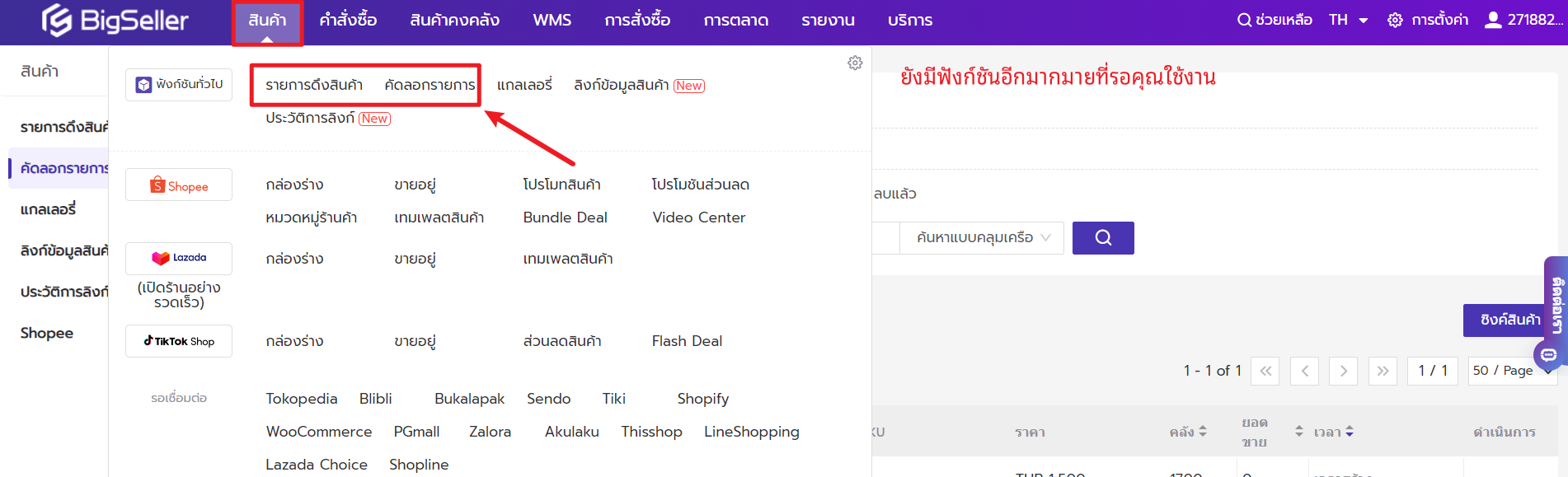Go to the last page arrow
The height and width of the screenshot is (477, 1568).
[1383, 371]
